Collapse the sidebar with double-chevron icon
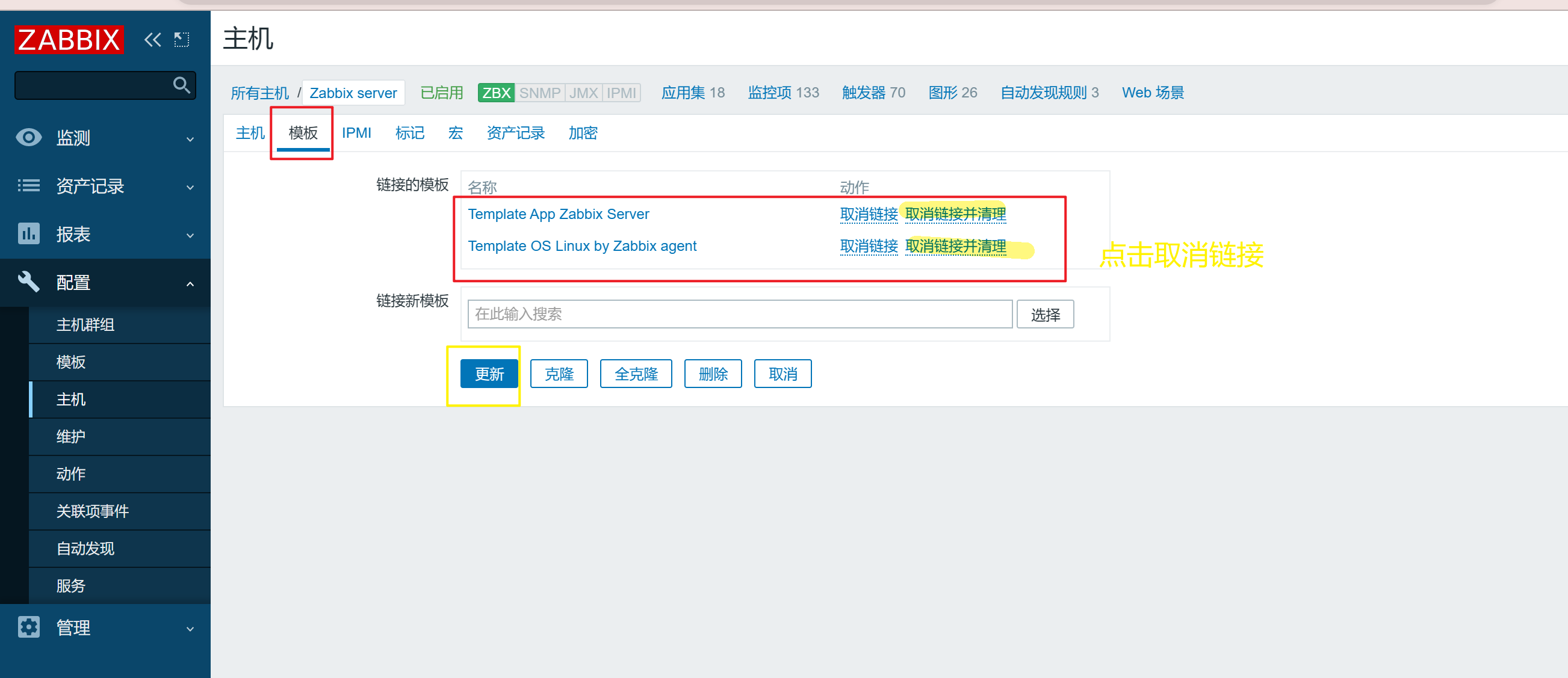The height and width of the screenshot is (678, 1568). (153, 40)
